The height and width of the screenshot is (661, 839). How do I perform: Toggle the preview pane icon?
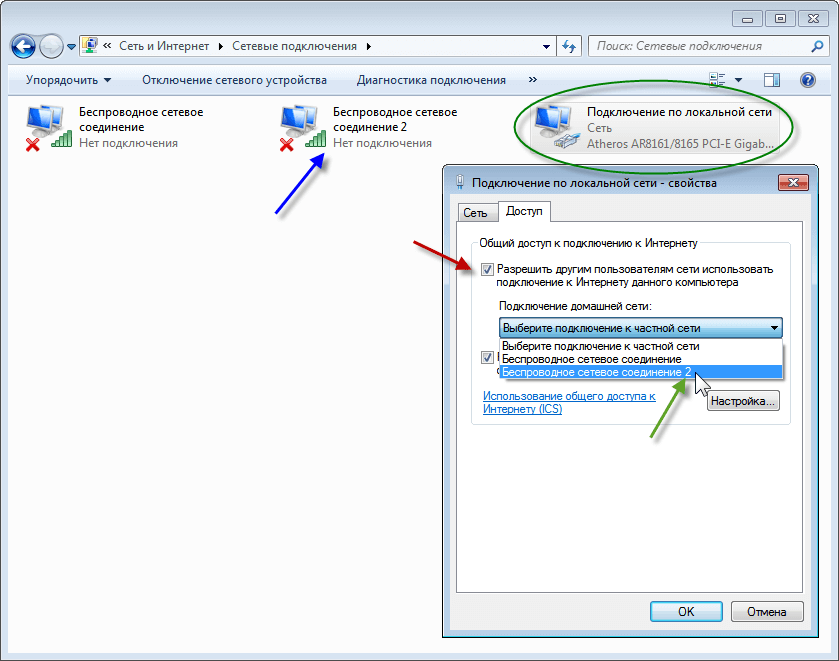click(x=772, y=80)
